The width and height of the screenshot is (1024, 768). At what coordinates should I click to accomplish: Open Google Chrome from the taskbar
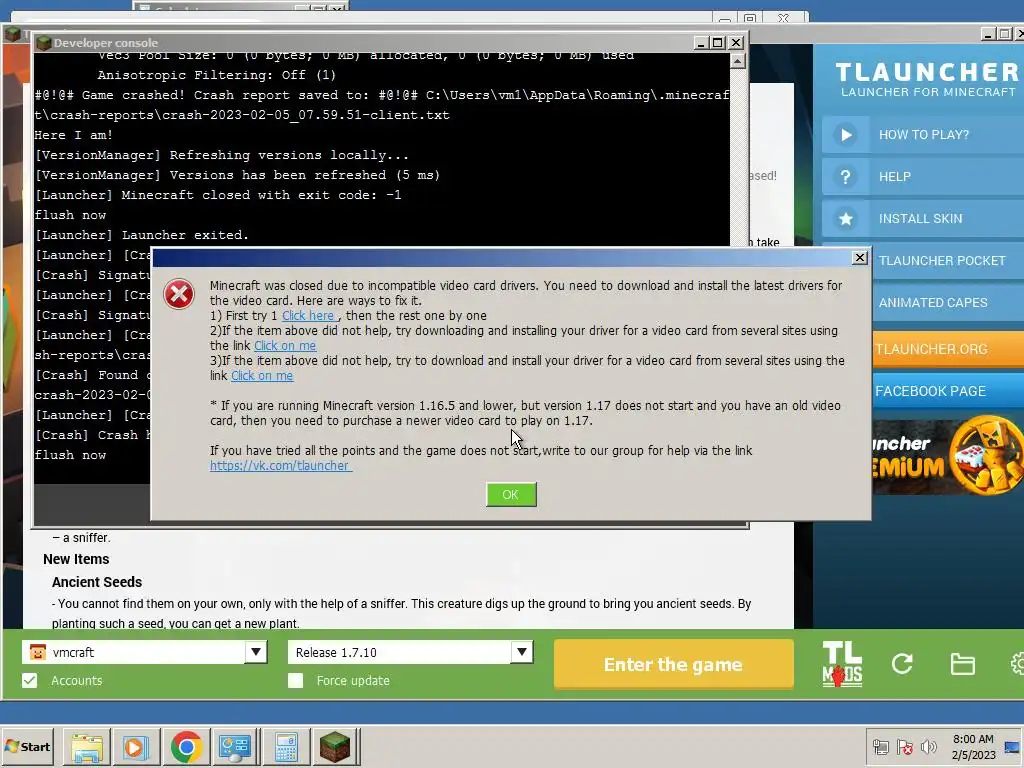(x=186, y=746)
